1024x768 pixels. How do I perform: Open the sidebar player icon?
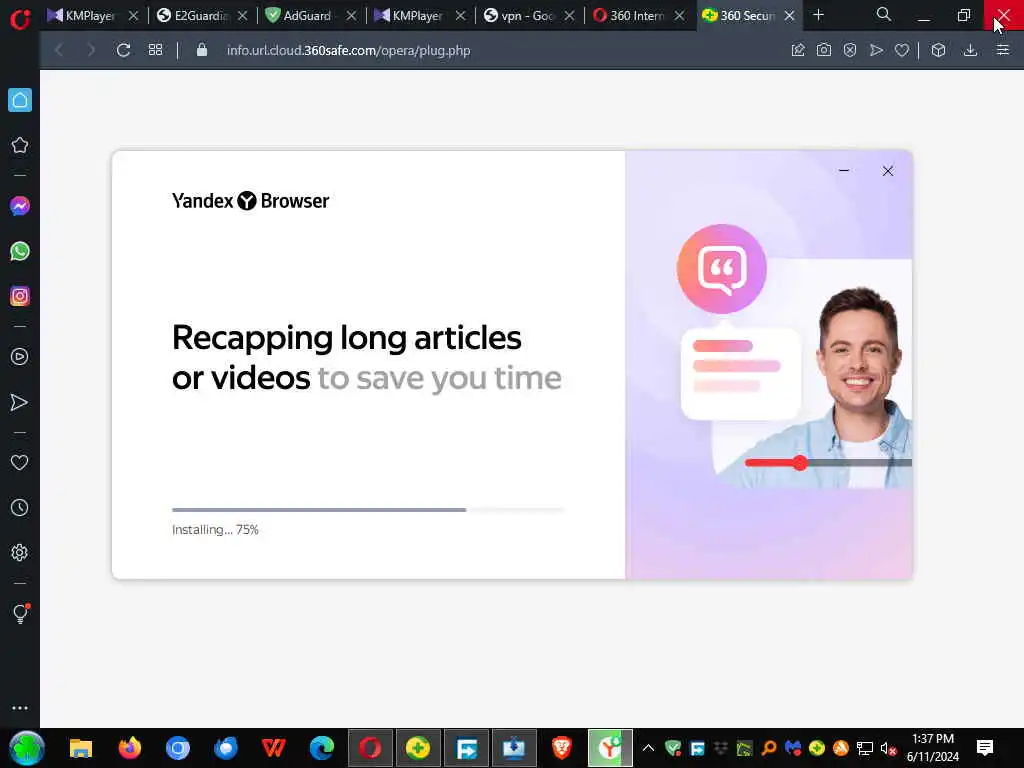pos(20,357)
